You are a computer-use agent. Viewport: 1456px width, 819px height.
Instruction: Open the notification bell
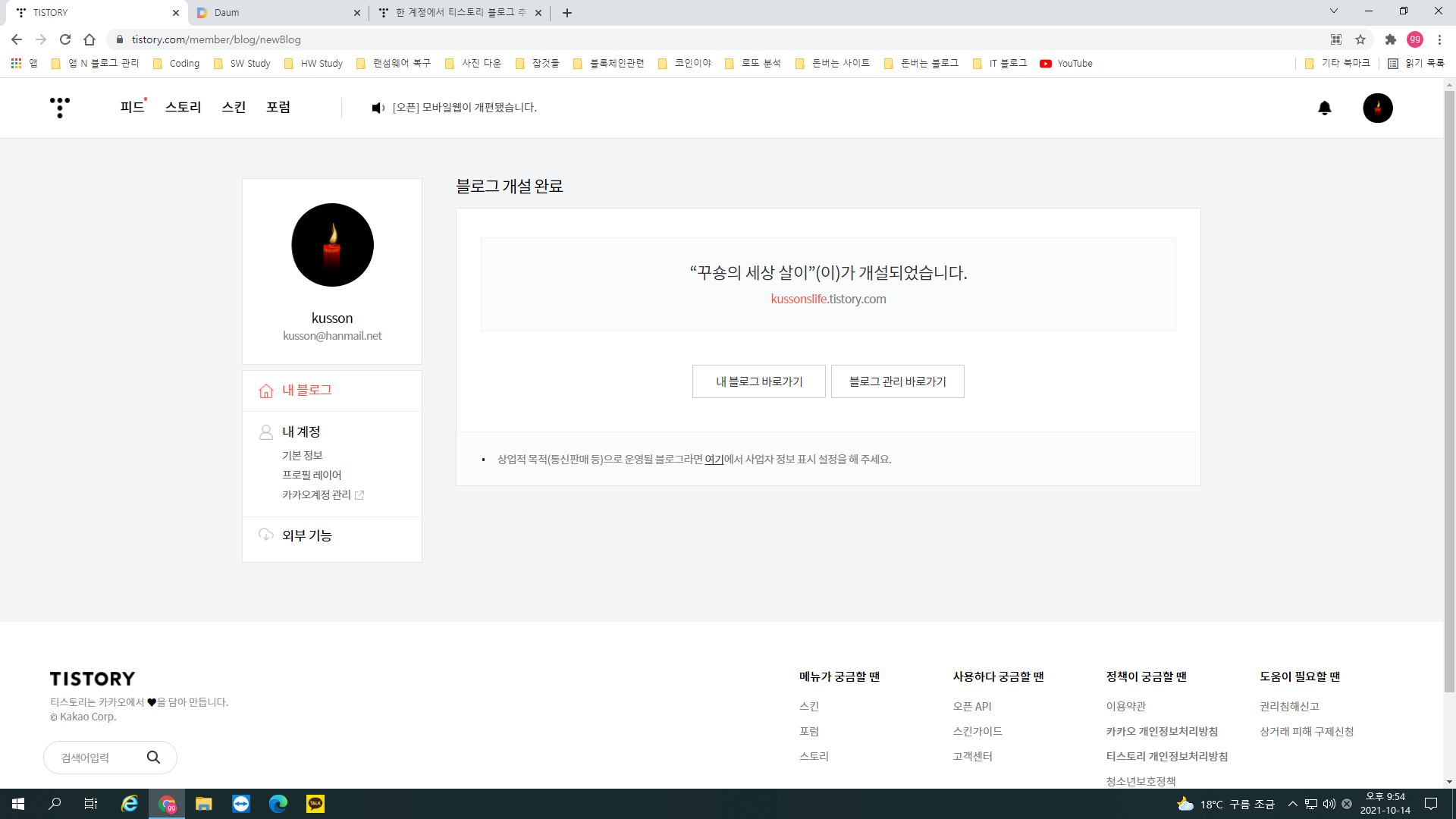click(x=1324, y=108)
